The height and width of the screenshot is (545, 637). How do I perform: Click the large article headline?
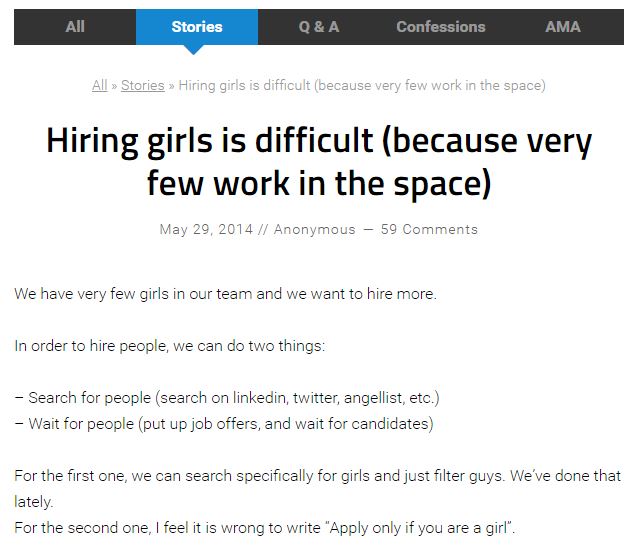(319, 161)
